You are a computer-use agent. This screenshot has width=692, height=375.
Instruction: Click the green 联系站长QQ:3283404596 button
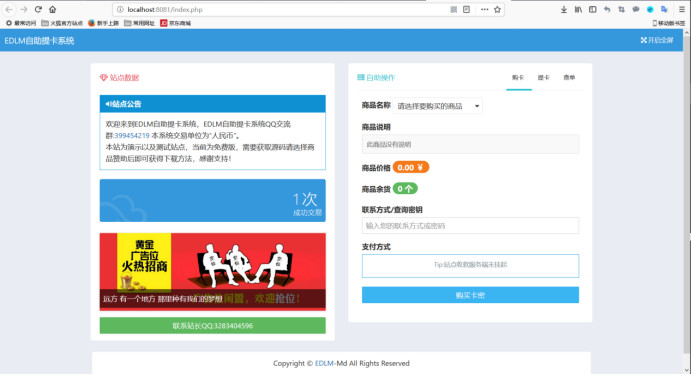[x=213, y=326]
